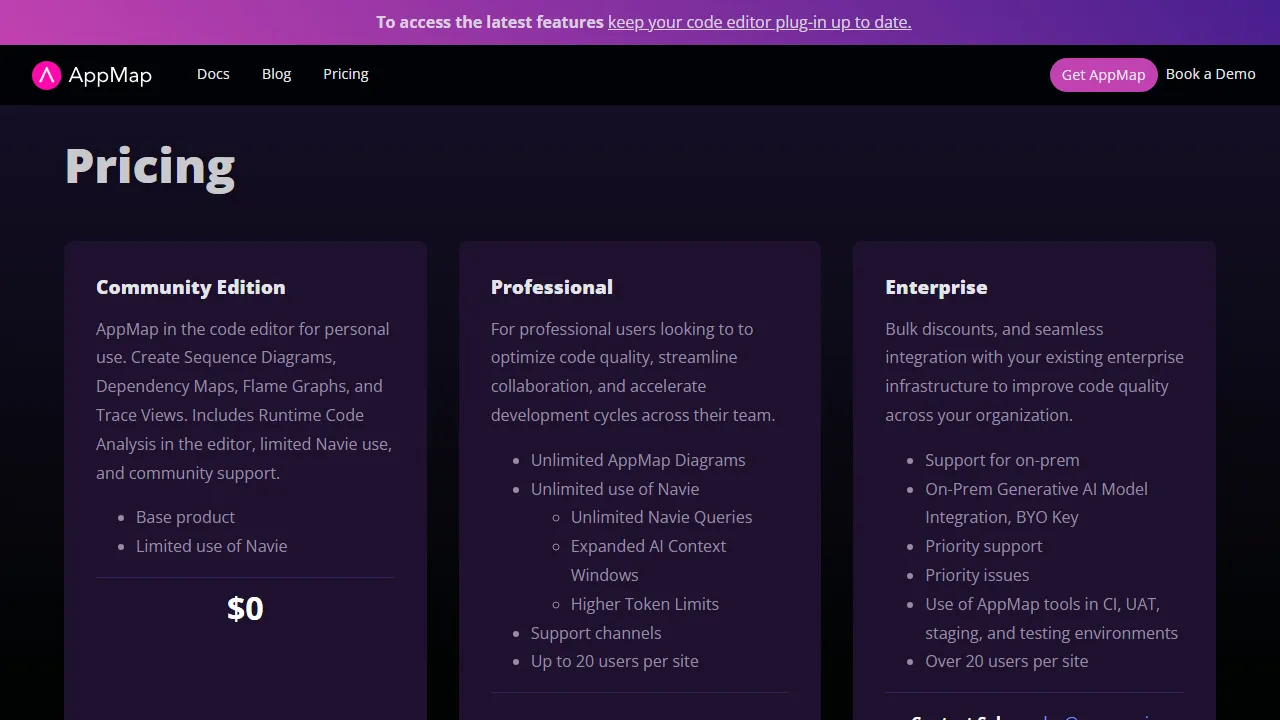1280x720 pixels.
Task: Click the Enterprise description paragraph
Action: click(1034, 372)
